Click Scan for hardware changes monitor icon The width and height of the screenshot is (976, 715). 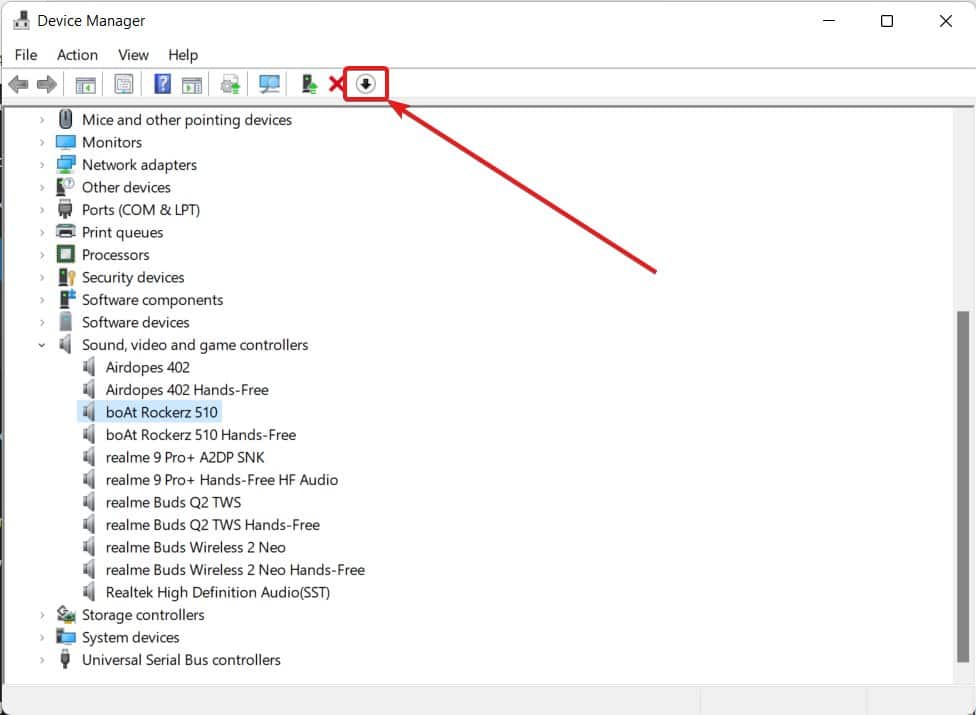269,85
